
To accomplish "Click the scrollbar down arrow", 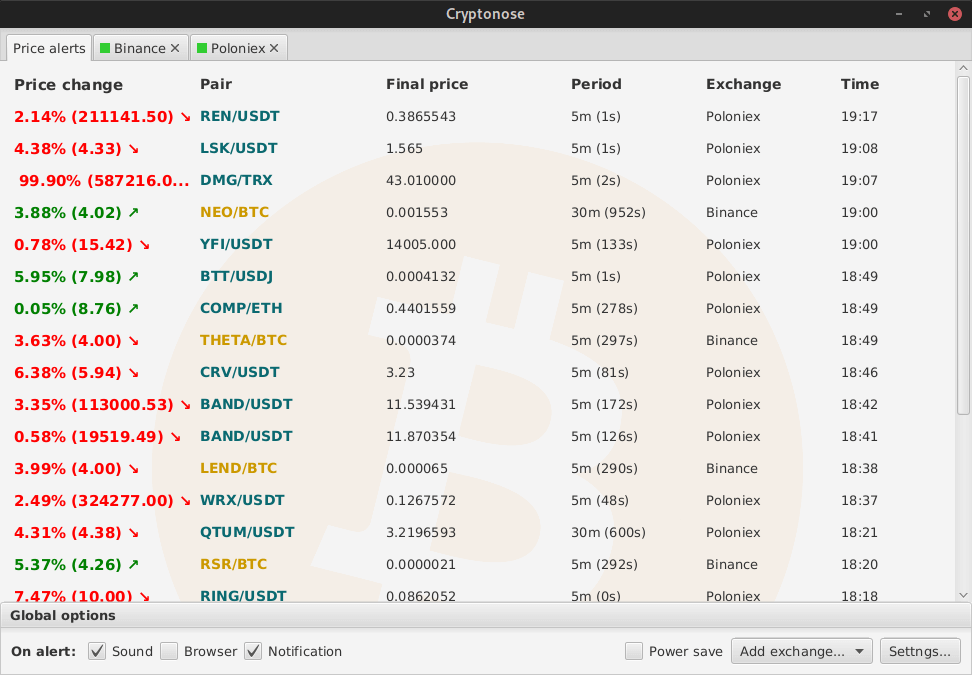I will [x=963, y=595].
